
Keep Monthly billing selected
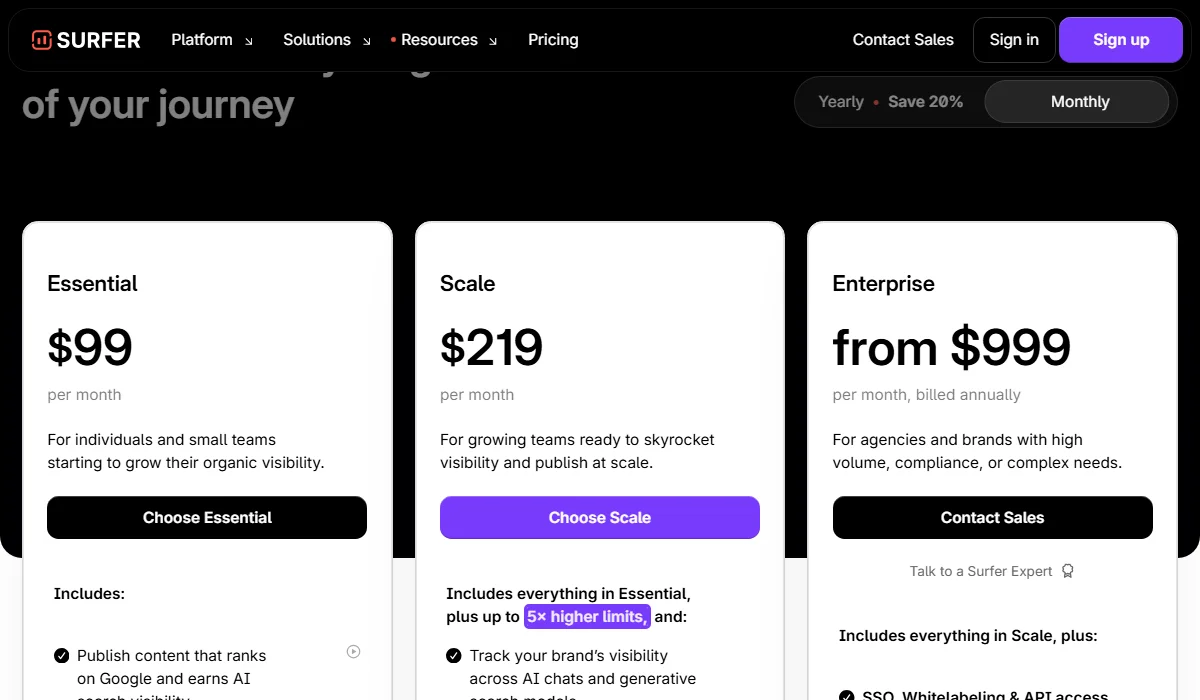point(1079,101)
